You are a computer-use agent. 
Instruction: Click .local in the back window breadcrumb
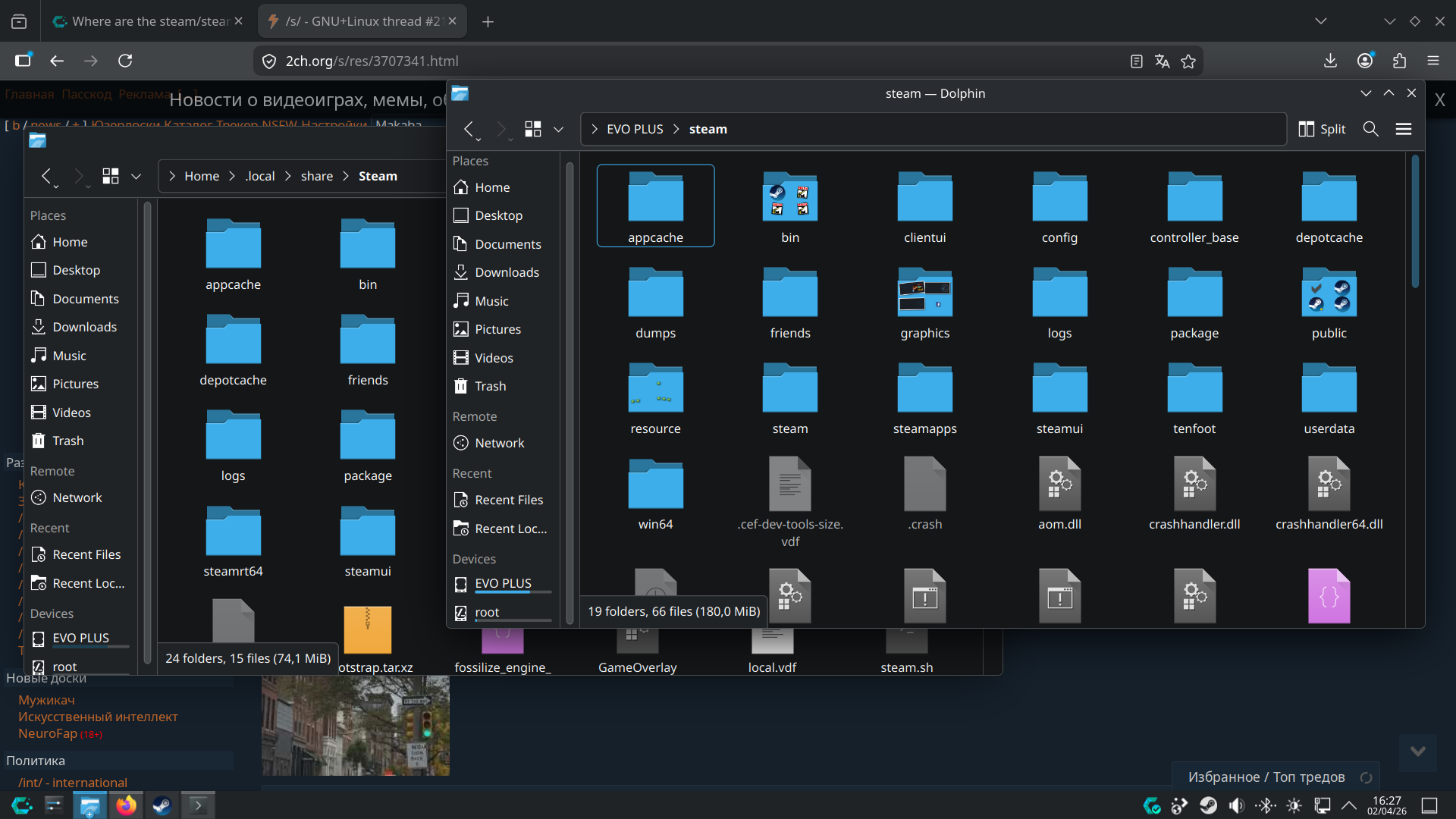(x=260, y=176)
